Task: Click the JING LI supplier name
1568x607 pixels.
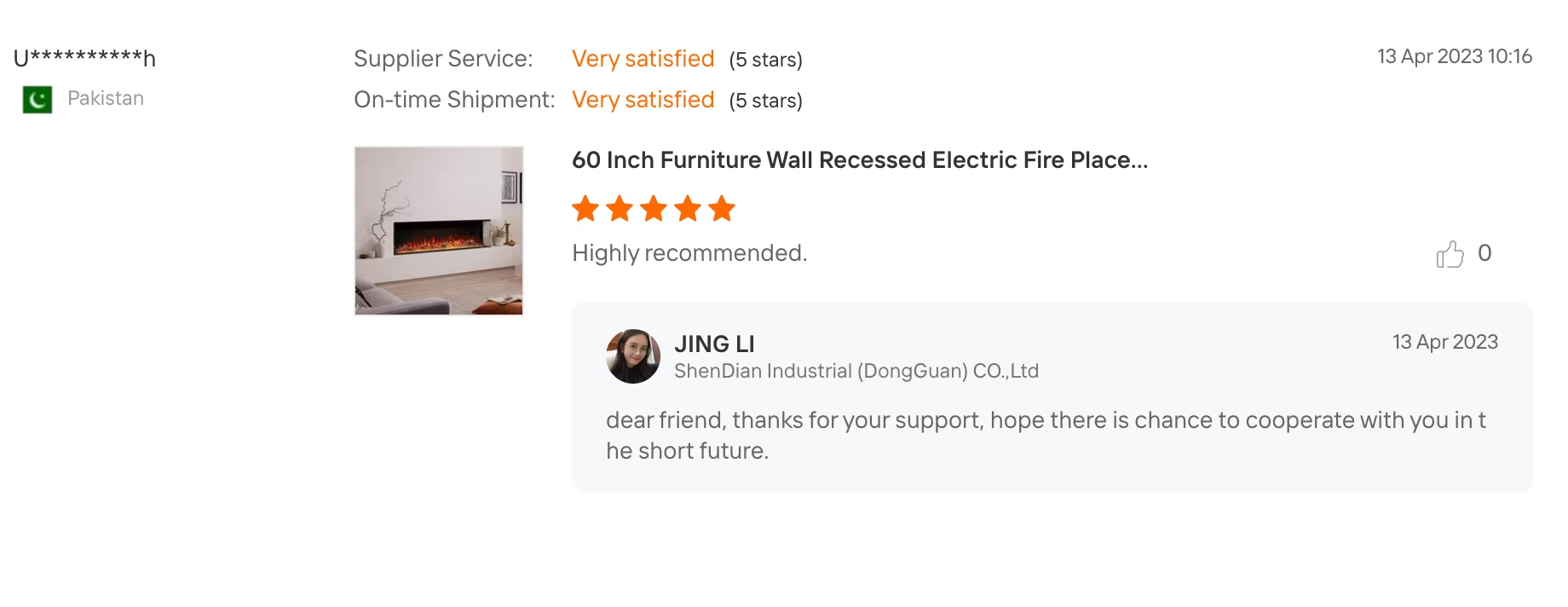Action: click(x=714, y=344)
